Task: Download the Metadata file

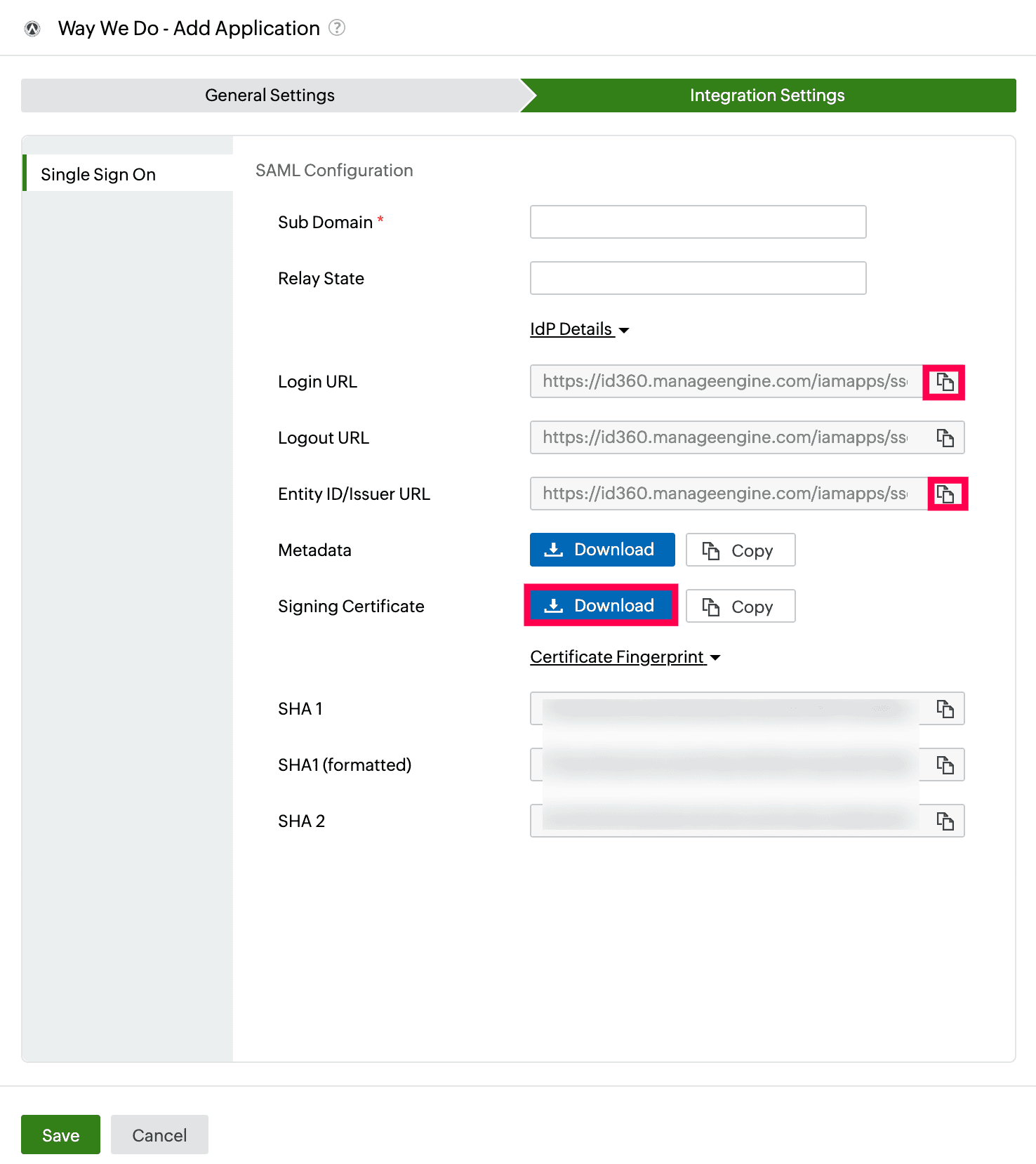Action: point(602,550)
